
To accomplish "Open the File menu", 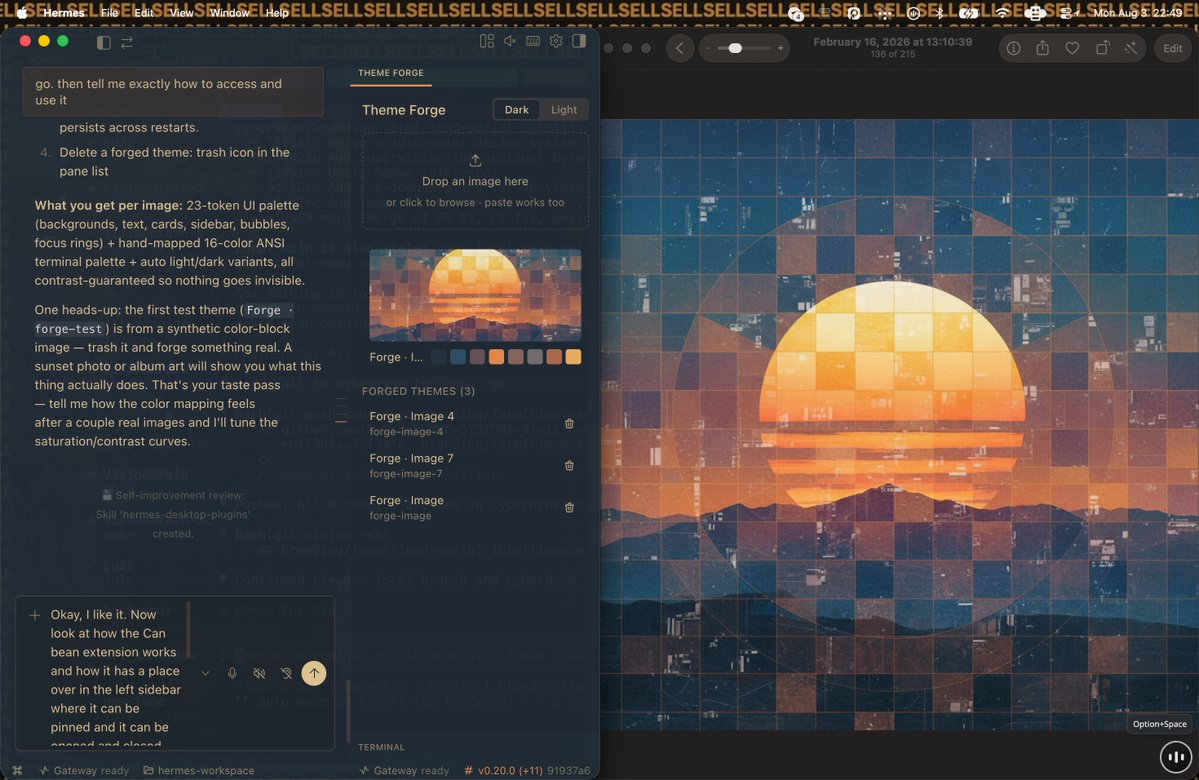I will tap(109, 13).
